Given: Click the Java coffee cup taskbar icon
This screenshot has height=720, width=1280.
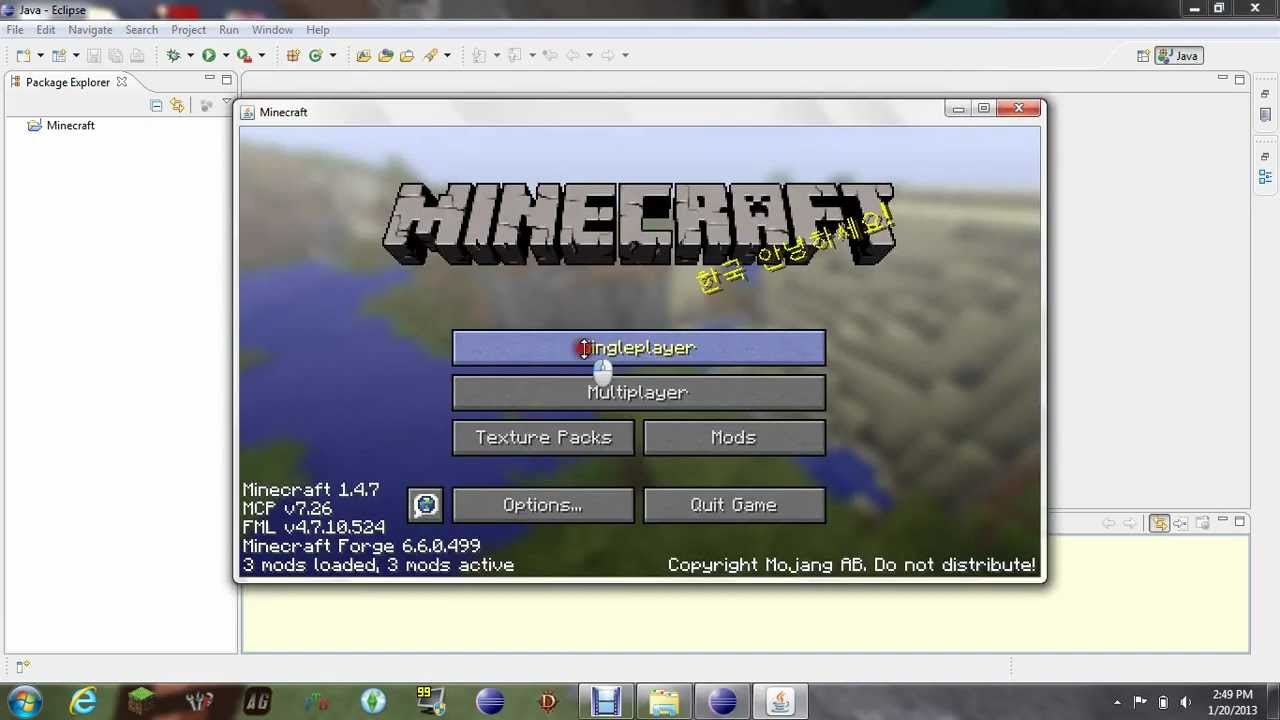Looking at the screenshot, I should [780, 701].
